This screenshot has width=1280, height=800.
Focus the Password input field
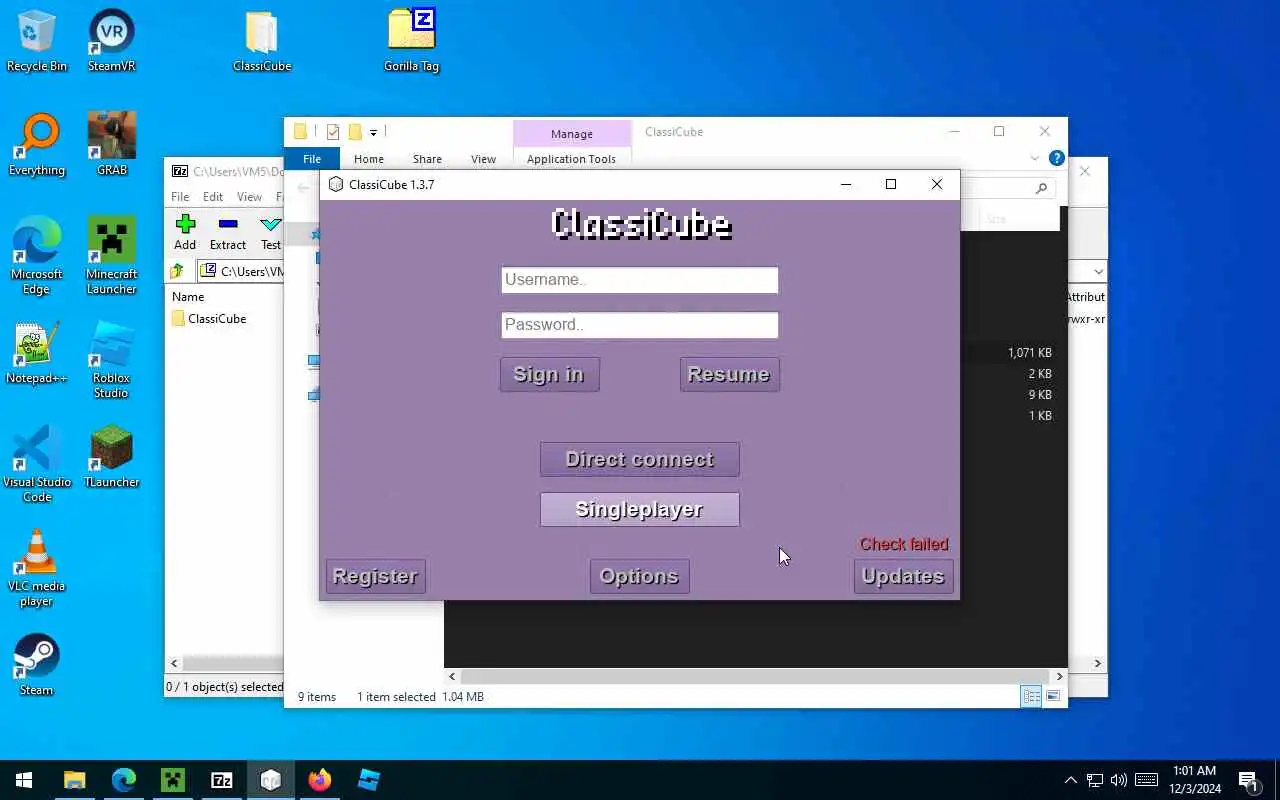(639, 324)
